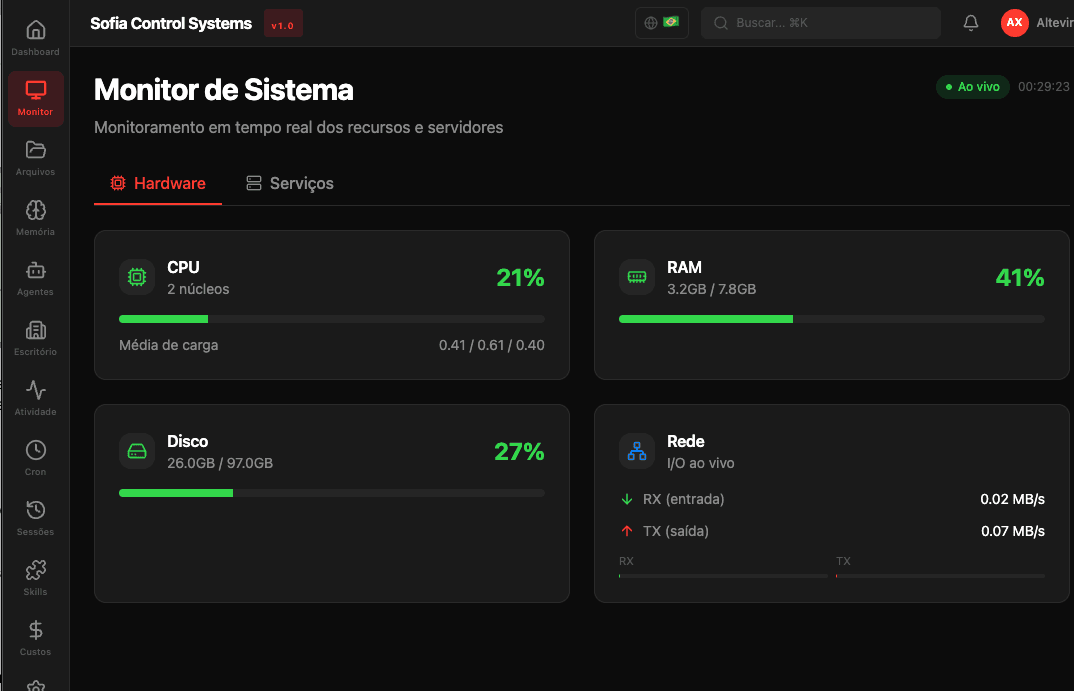Click the RAM usage progress bar

832,319
